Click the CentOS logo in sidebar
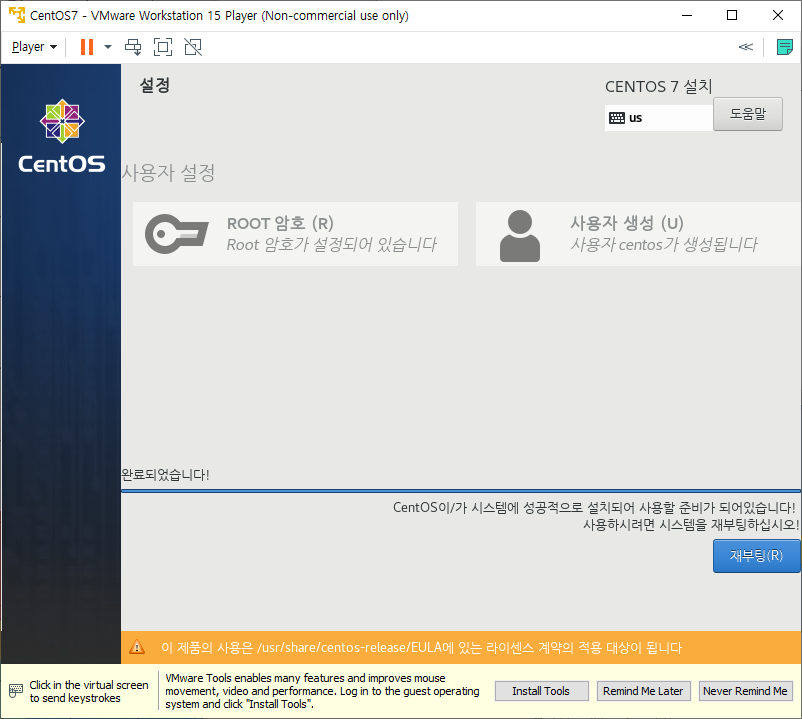 coord(62,136)
